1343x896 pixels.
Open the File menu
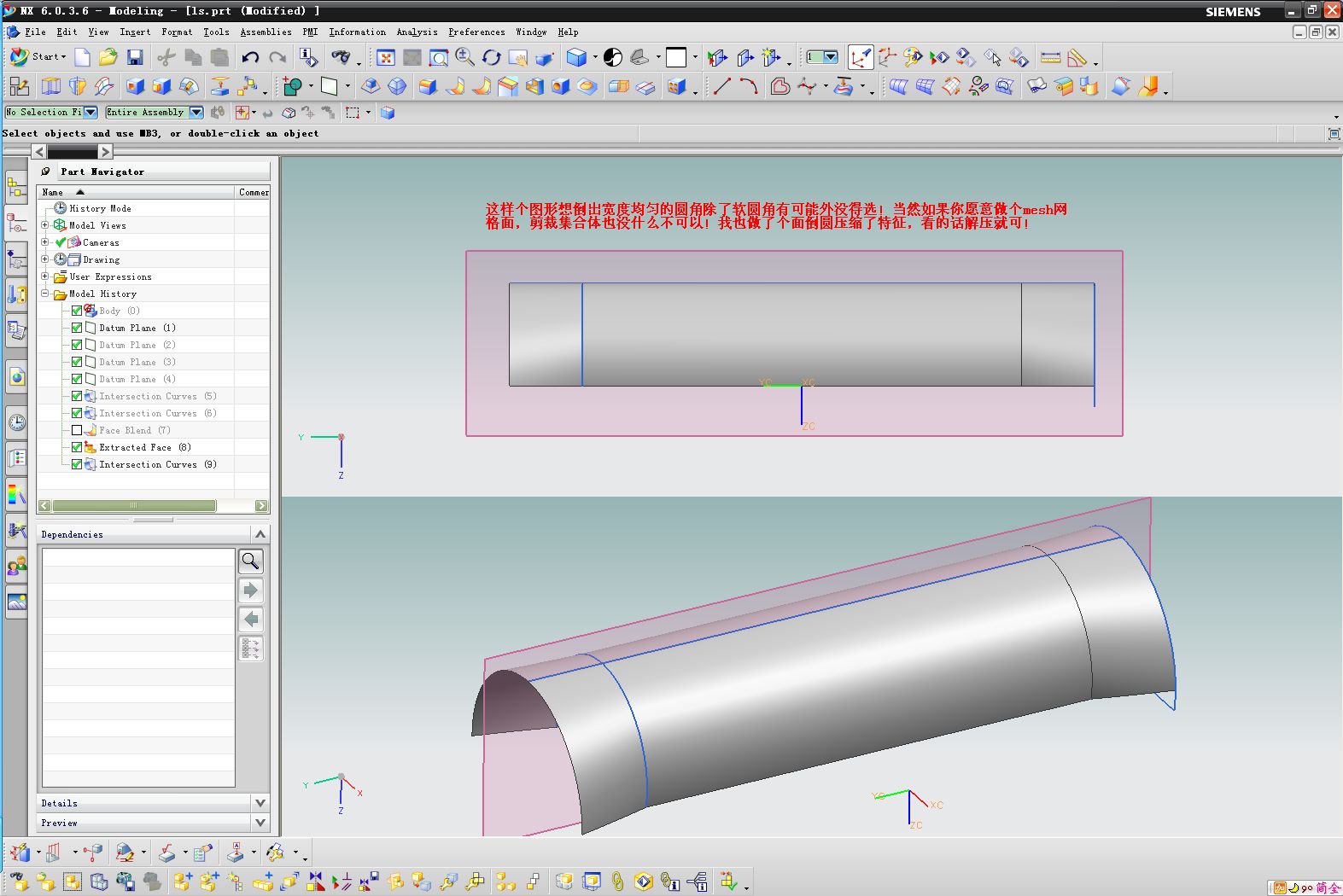[x=36, y=32]
